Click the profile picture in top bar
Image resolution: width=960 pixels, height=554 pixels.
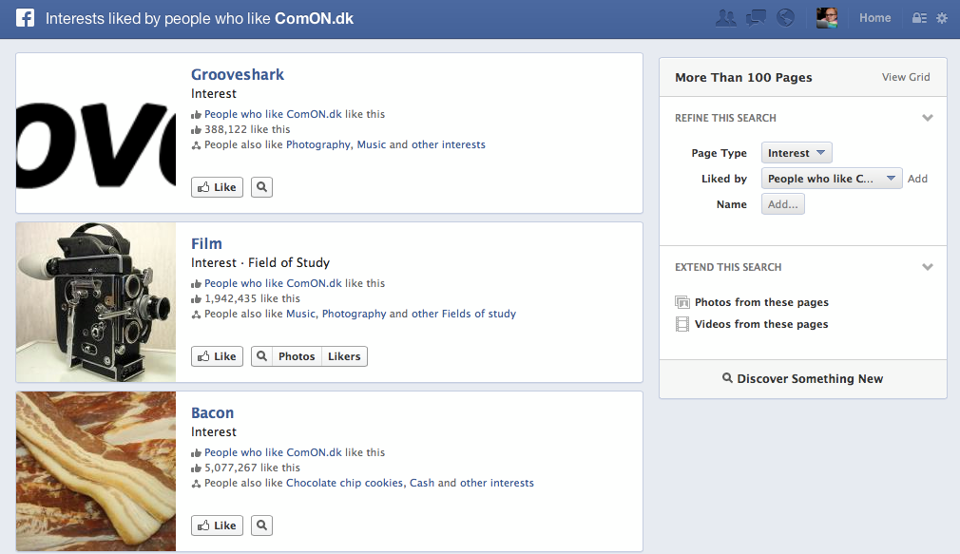click(x=826, y=18)
